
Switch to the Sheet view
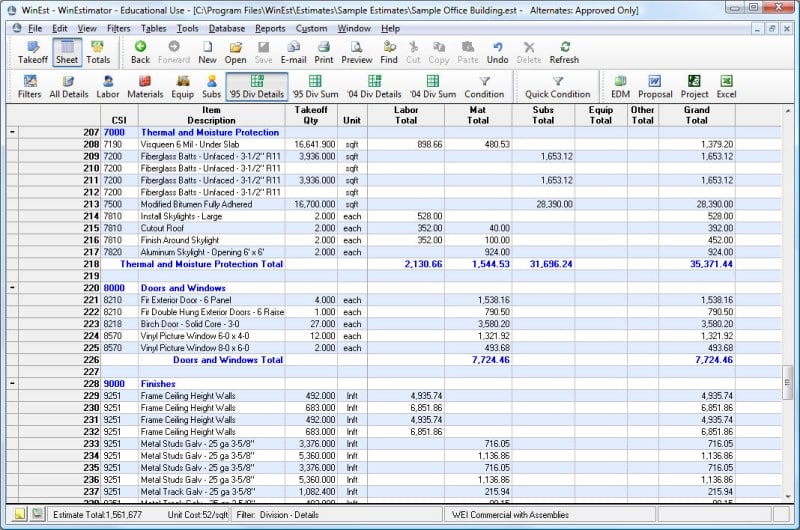(67, 53)
